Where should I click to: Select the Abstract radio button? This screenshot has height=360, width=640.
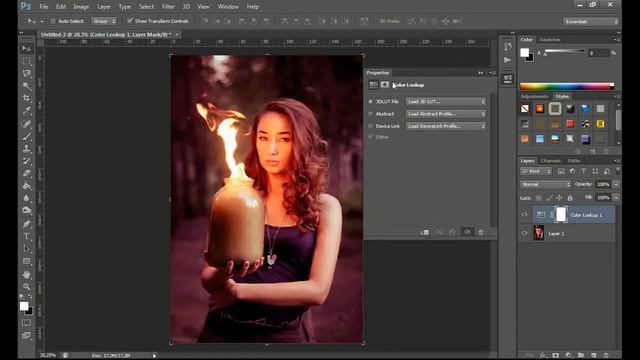[371, 114]
